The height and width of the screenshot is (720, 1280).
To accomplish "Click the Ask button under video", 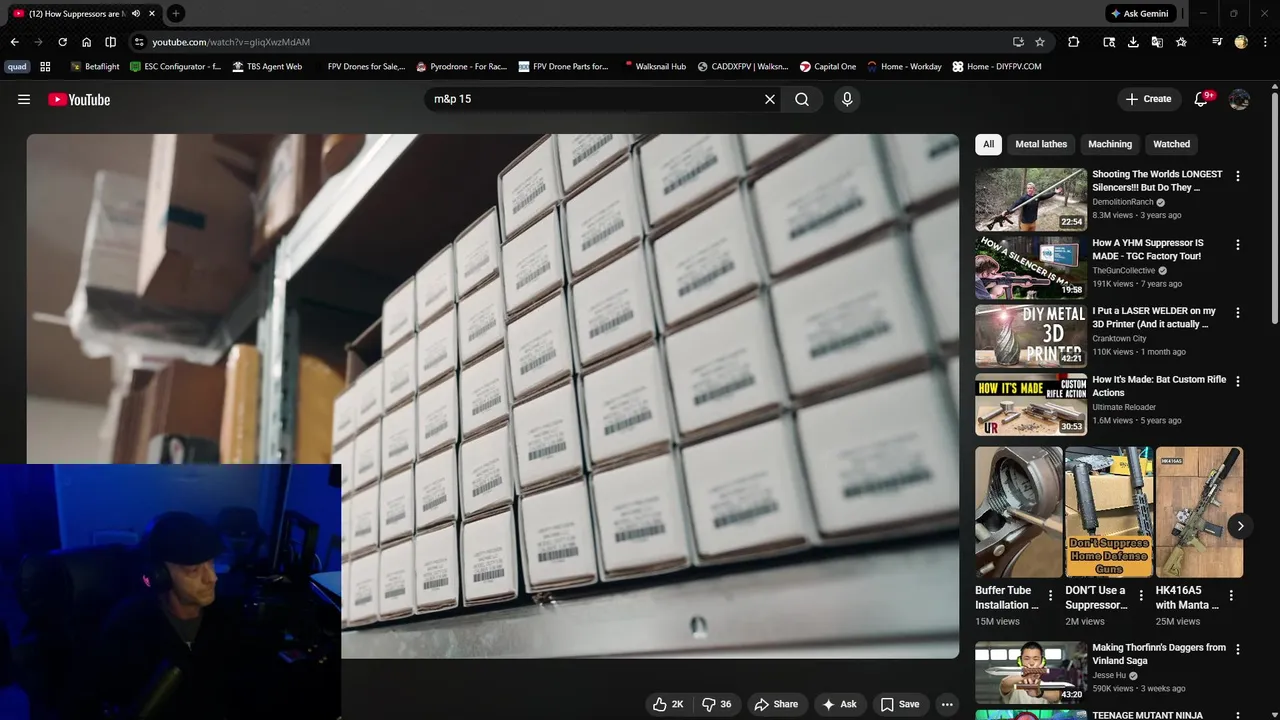I will [x=840, y=704].
